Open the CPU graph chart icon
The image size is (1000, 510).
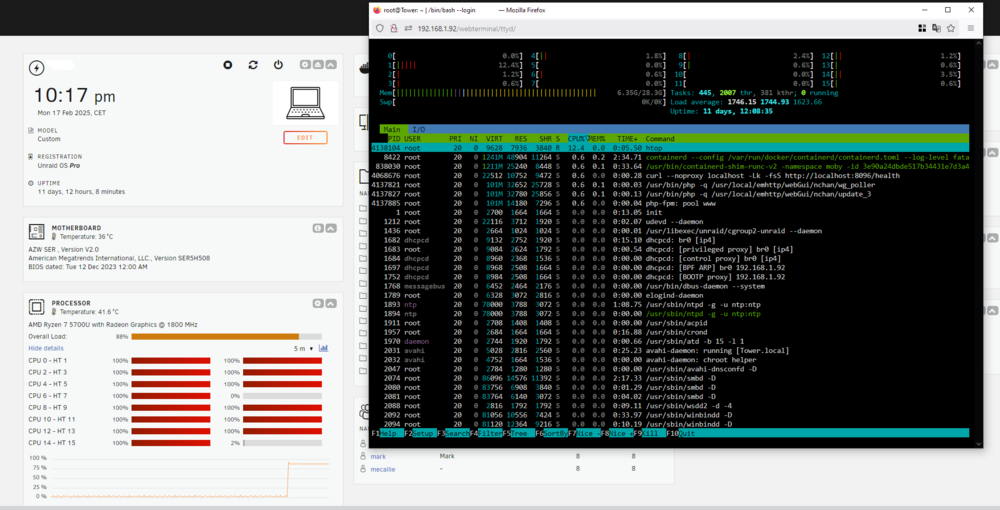point(323,348)
